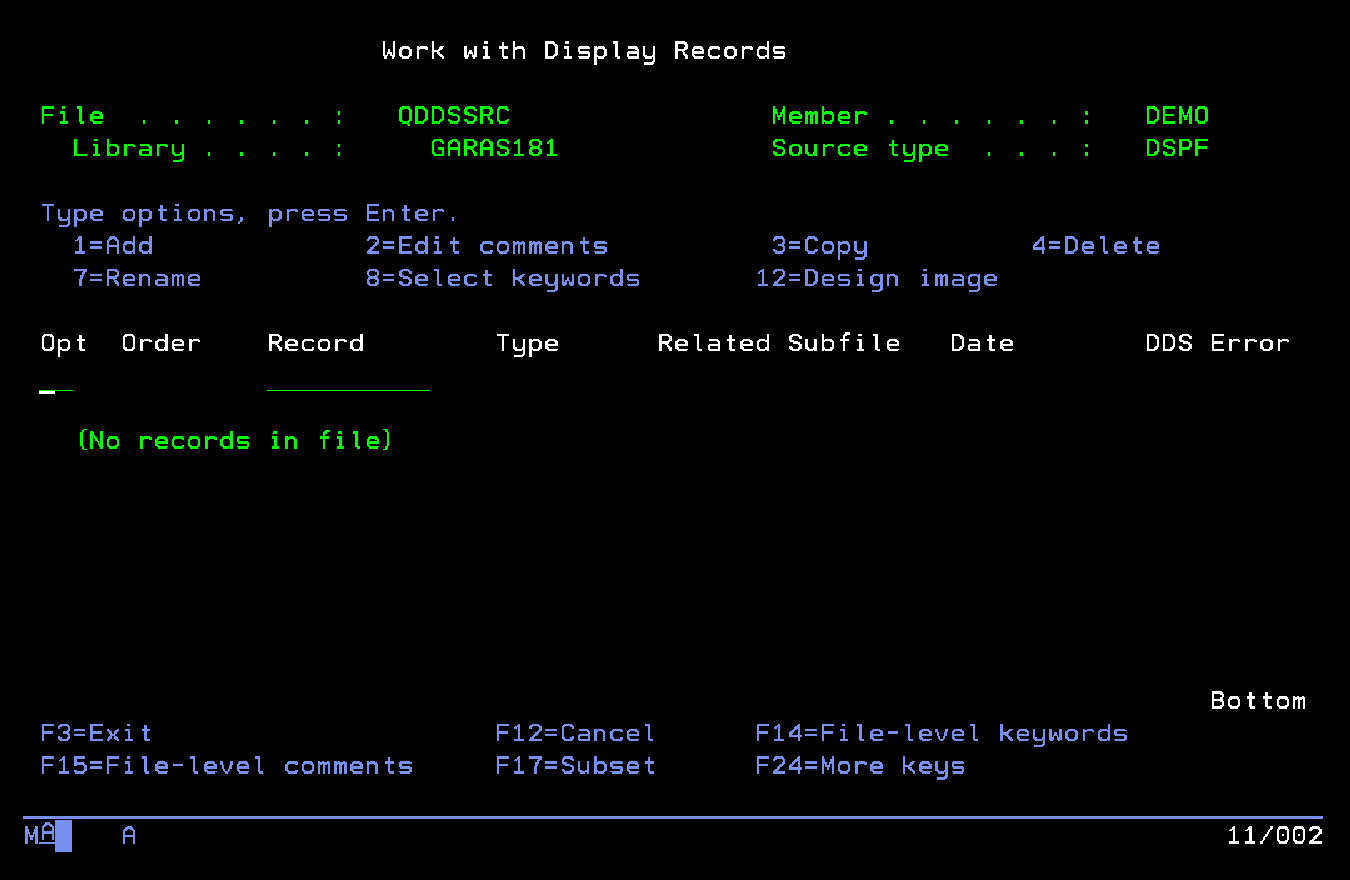Click the QDDSSRC file name
This screenshot has width=1350, height=880.
point(454,116)
